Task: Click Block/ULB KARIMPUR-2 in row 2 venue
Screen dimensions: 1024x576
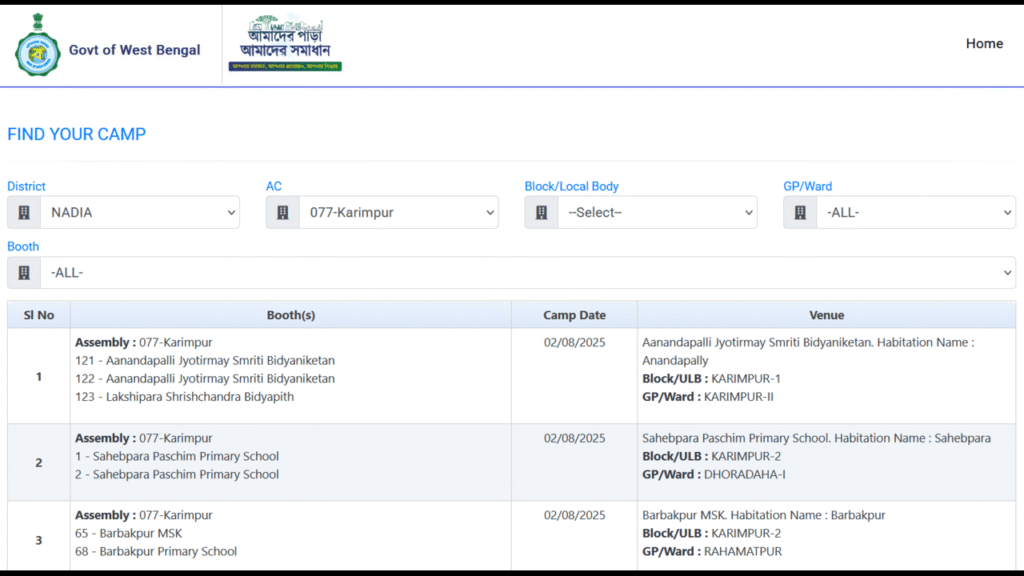Action: 711,456
